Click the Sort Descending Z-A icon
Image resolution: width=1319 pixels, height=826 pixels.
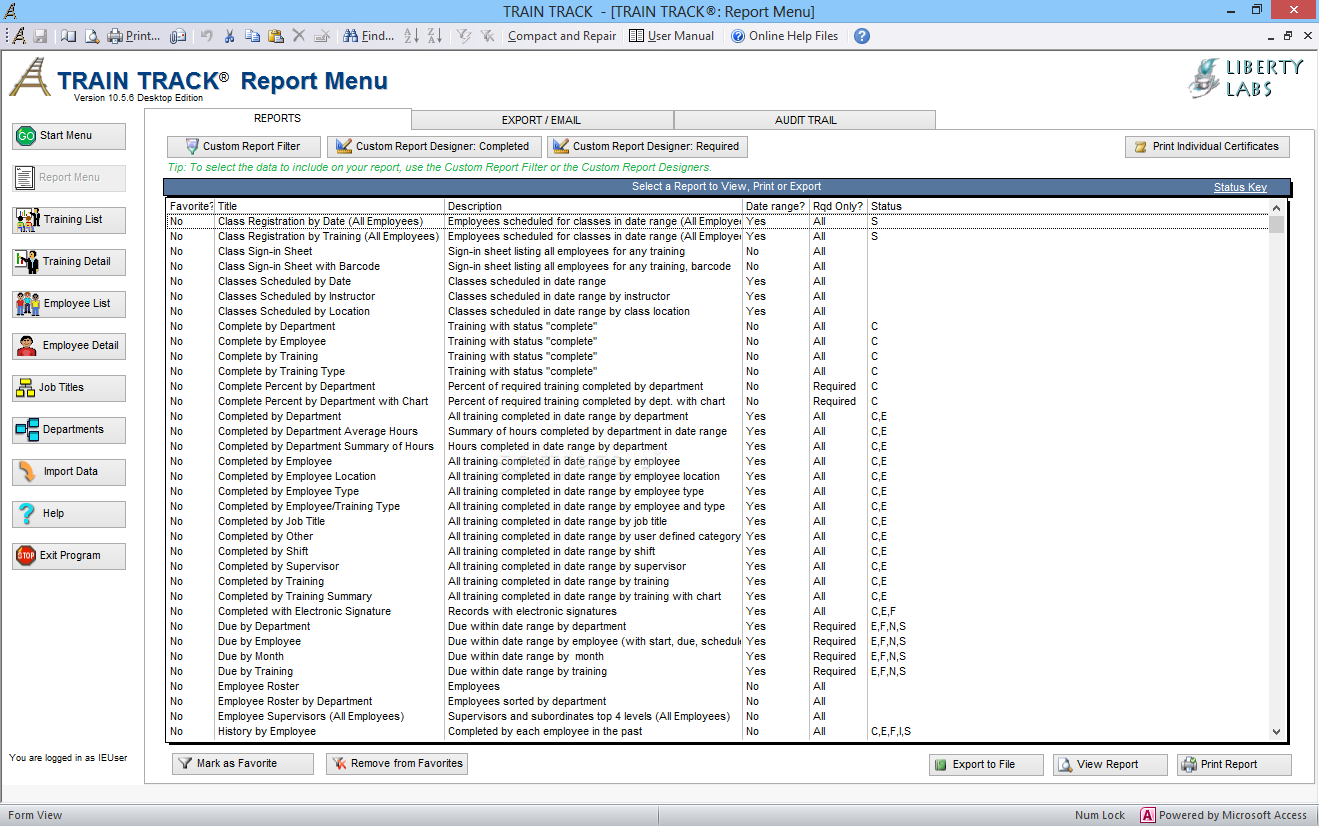(434, 36)
